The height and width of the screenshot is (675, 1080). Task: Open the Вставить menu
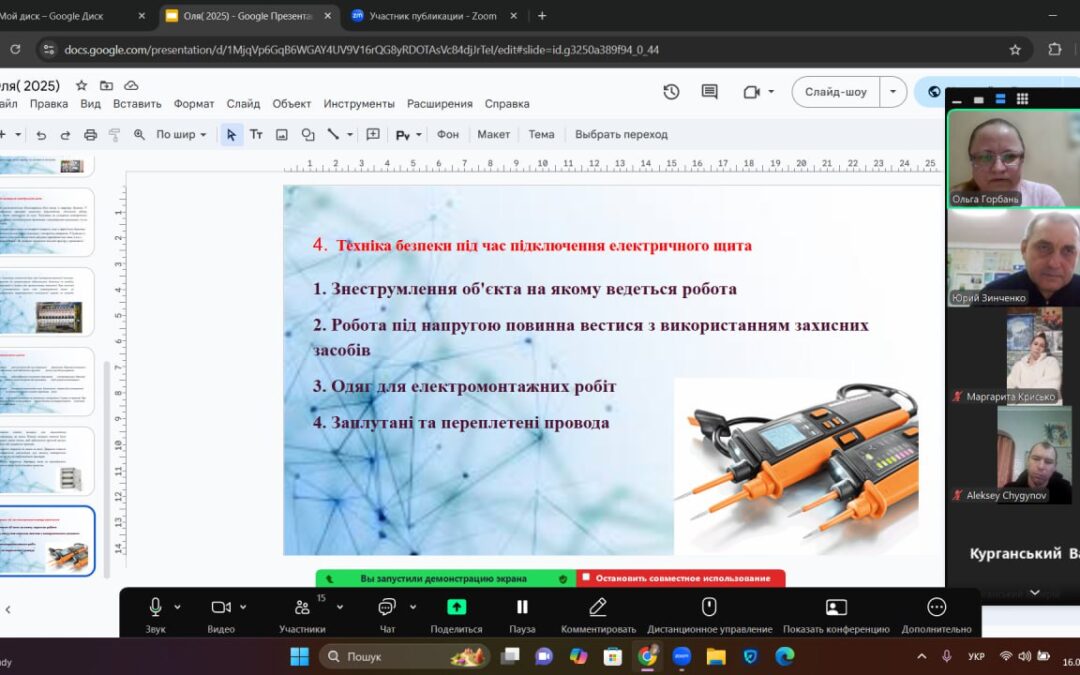137,103
